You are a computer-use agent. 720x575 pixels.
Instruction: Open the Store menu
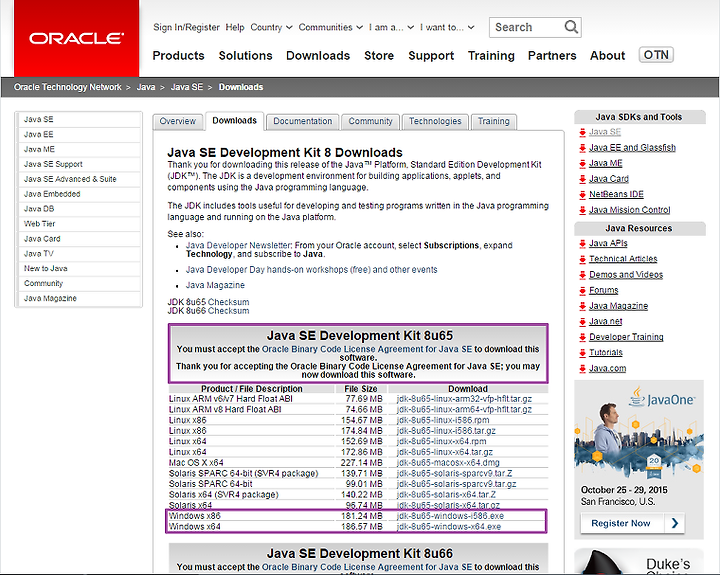pyautogui.click(x=379, y=56)
